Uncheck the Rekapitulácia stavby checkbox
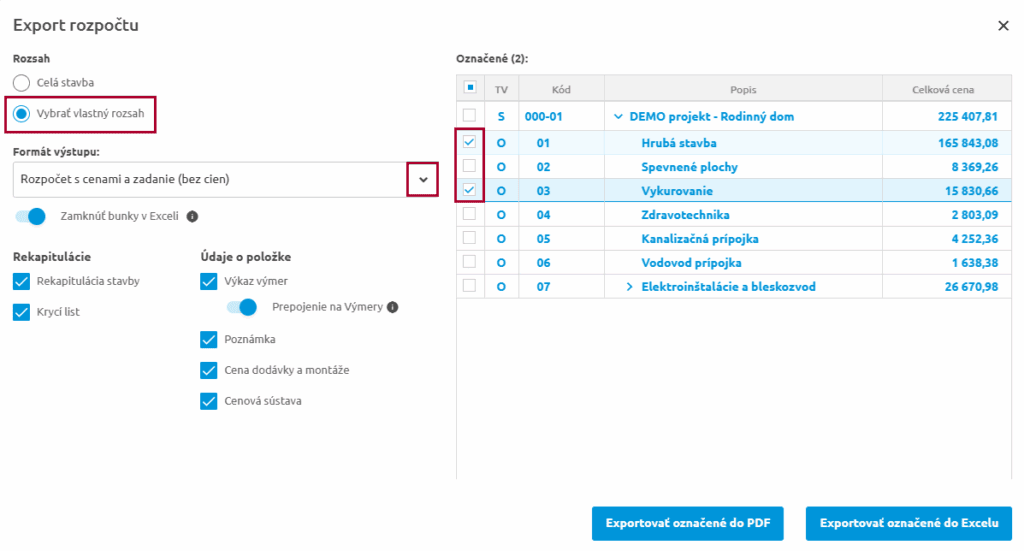This screenshot has height=551, width=1024. tap(22, 282)
